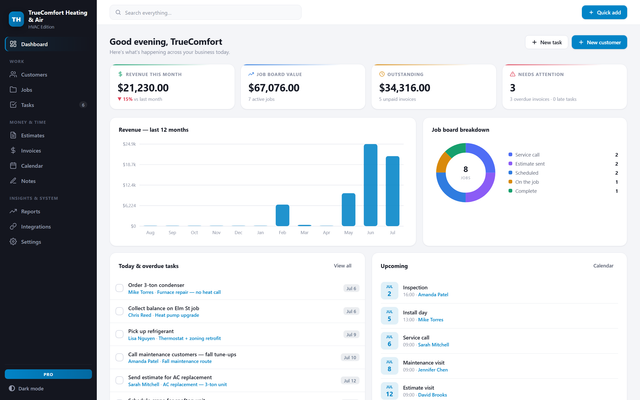Open Amanda Patel in Upcoming inspection
The width and height of the screenshot is (640, 400).
tap(433, 295)
